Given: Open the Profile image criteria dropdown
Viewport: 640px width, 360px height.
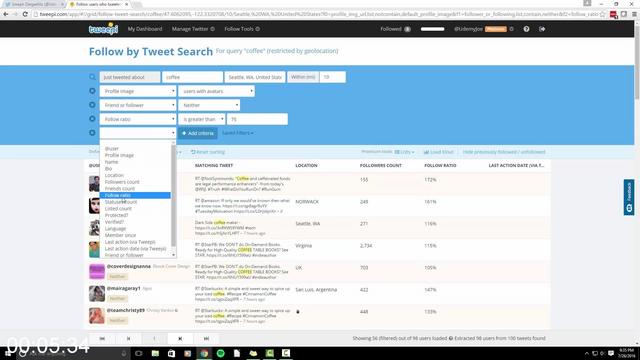Looking at the screenshot, I should pos(138,91).
